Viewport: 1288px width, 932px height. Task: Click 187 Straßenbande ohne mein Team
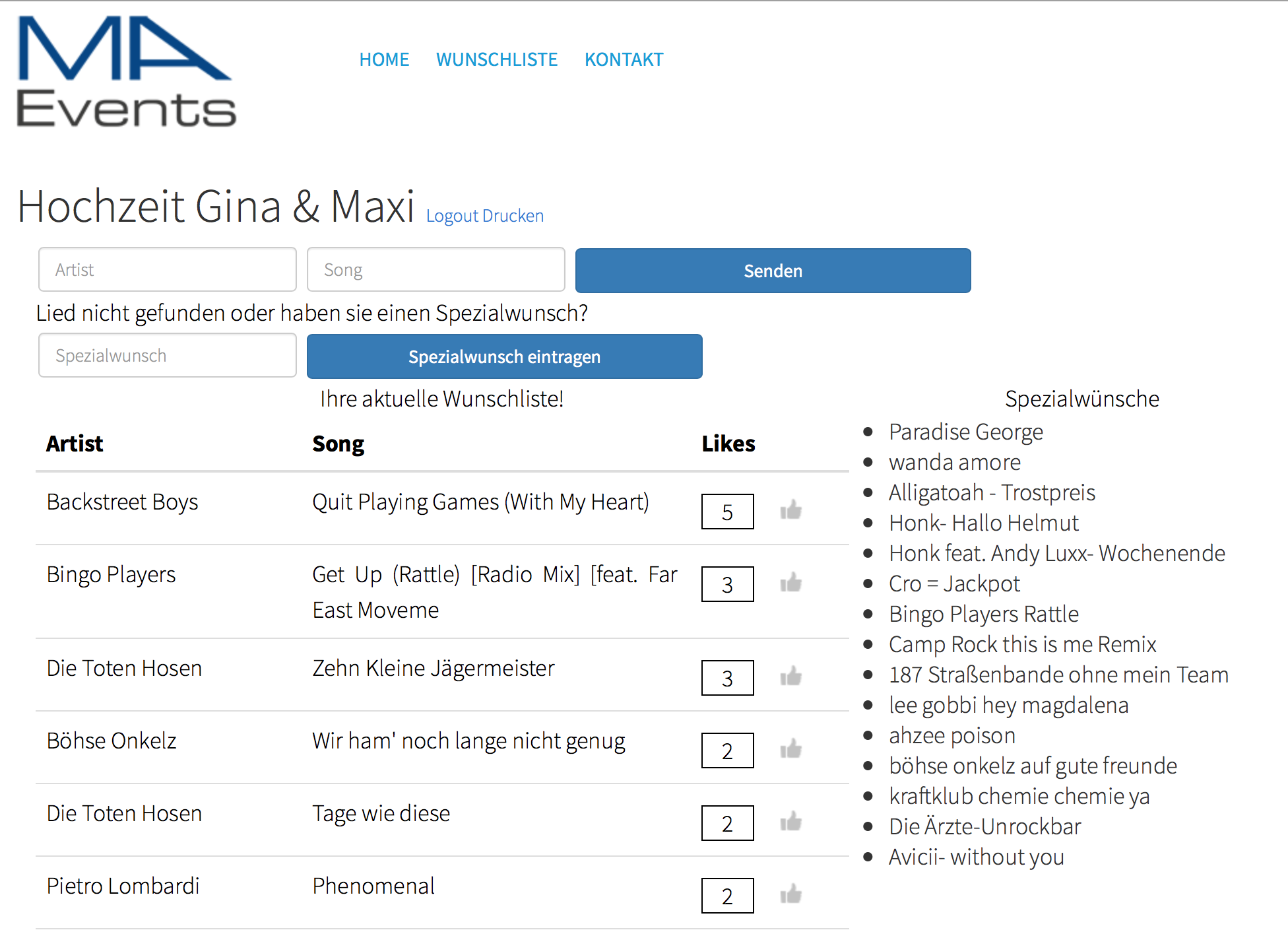point(1059,675)
